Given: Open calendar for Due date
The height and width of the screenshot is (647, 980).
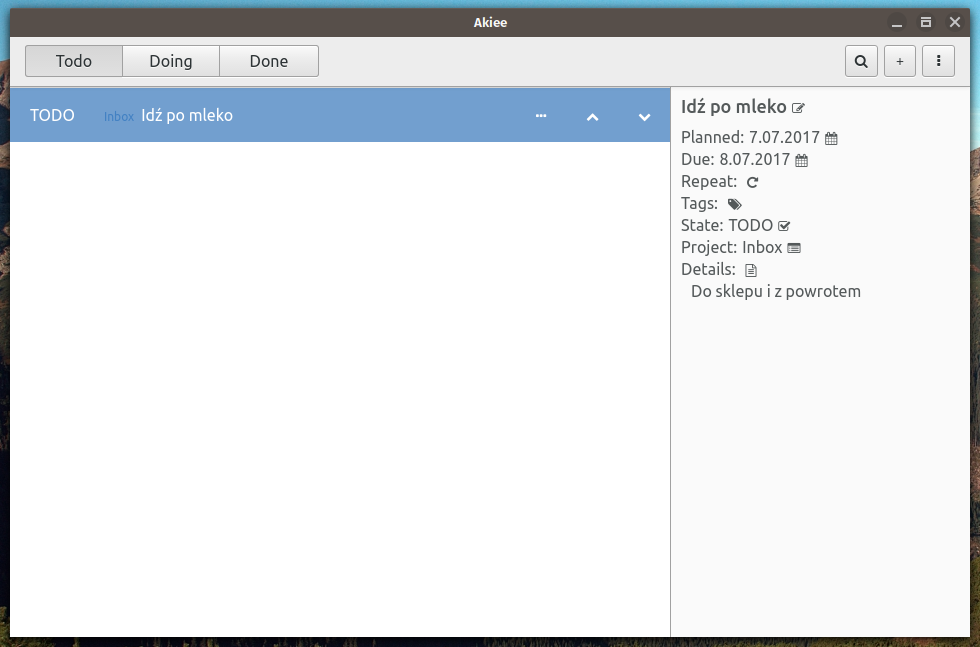Looking at the screenshot, I should pyautogui.click(x=801, y=161).
